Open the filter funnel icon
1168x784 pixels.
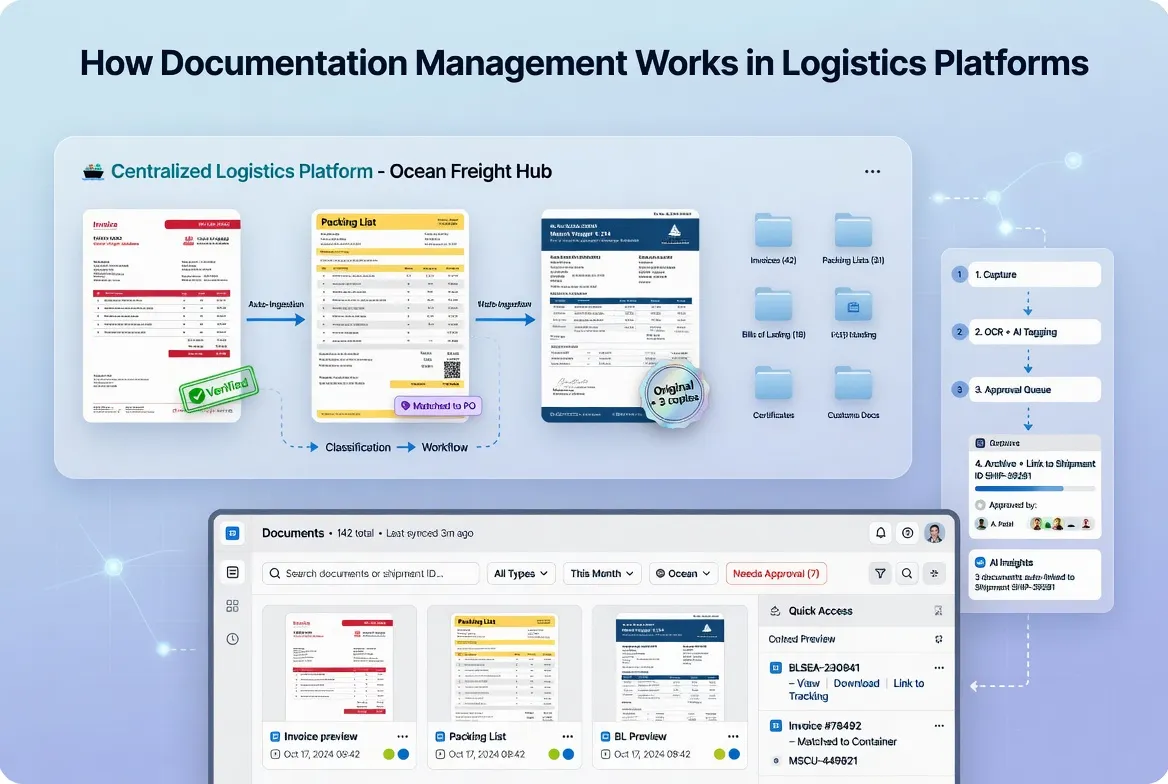880,573
